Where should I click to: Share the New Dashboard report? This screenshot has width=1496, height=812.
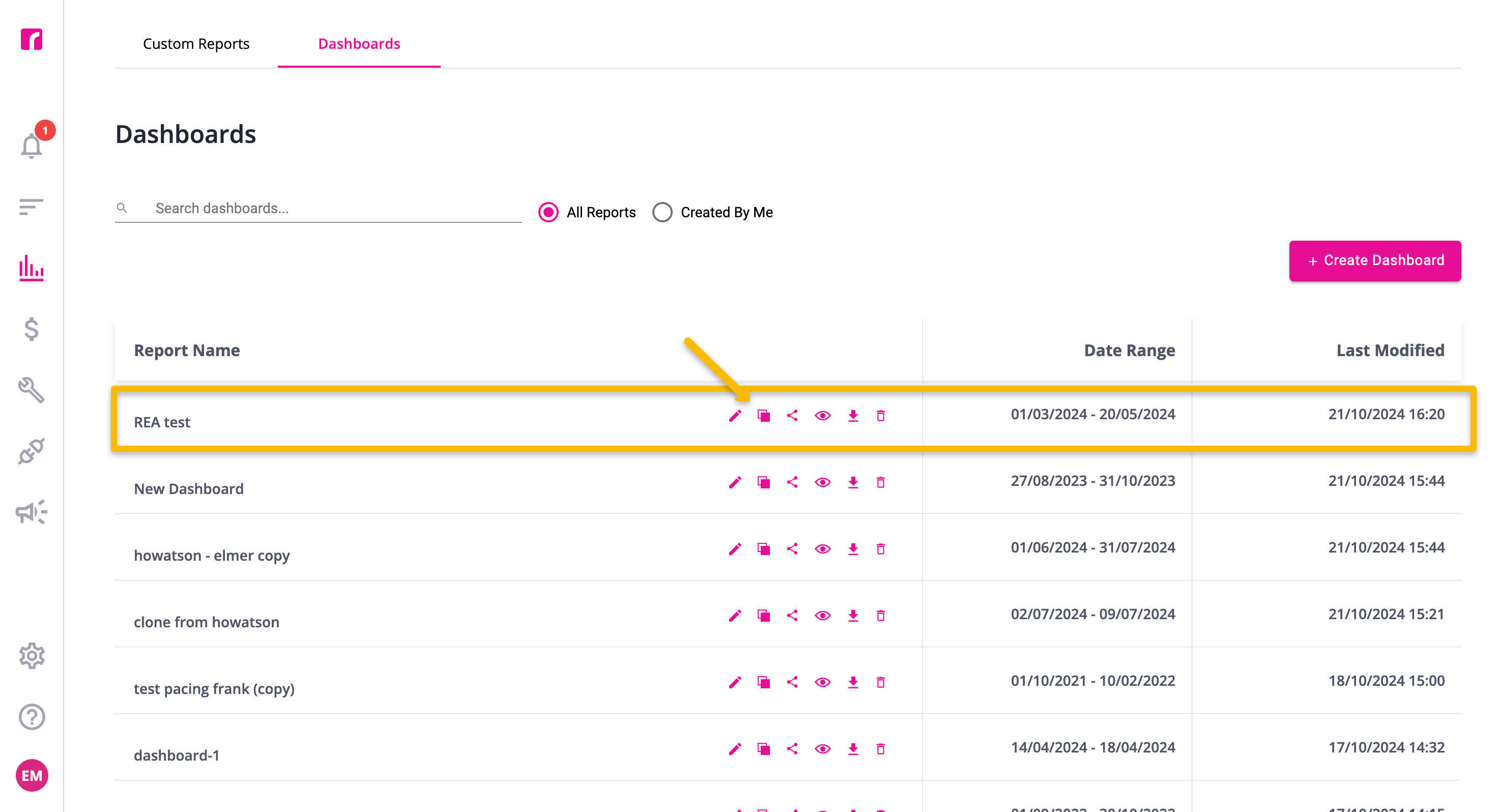pos(792,482)
